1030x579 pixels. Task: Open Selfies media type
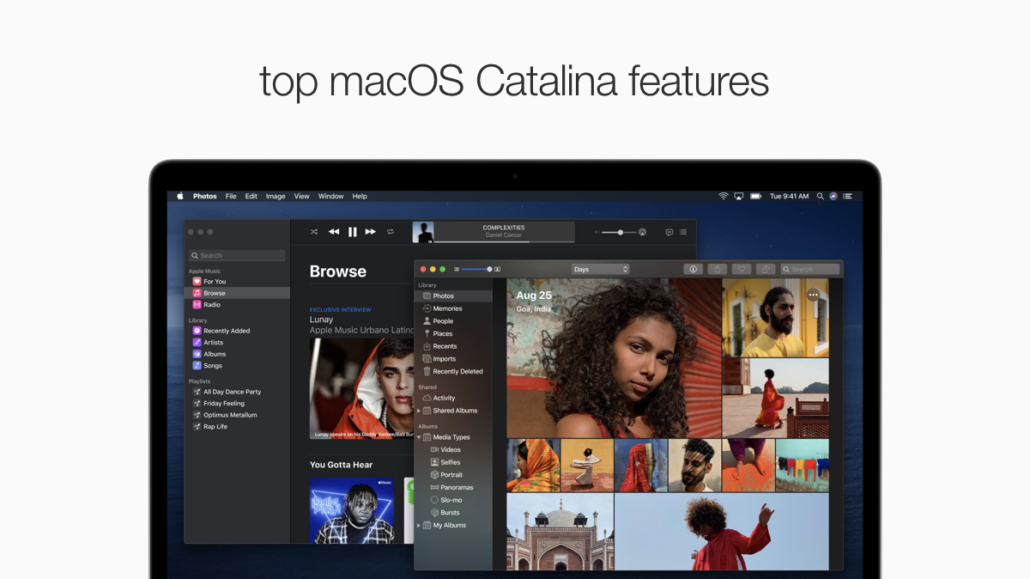coord(454,463)
